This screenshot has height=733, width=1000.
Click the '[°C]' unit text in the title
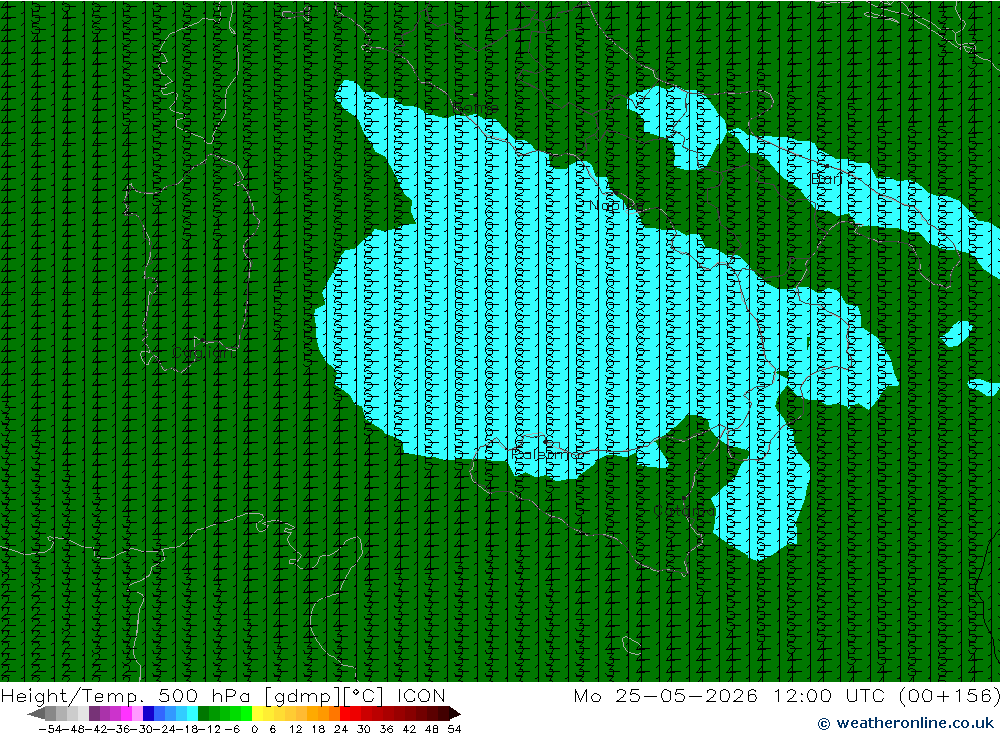tap(364, 695)
